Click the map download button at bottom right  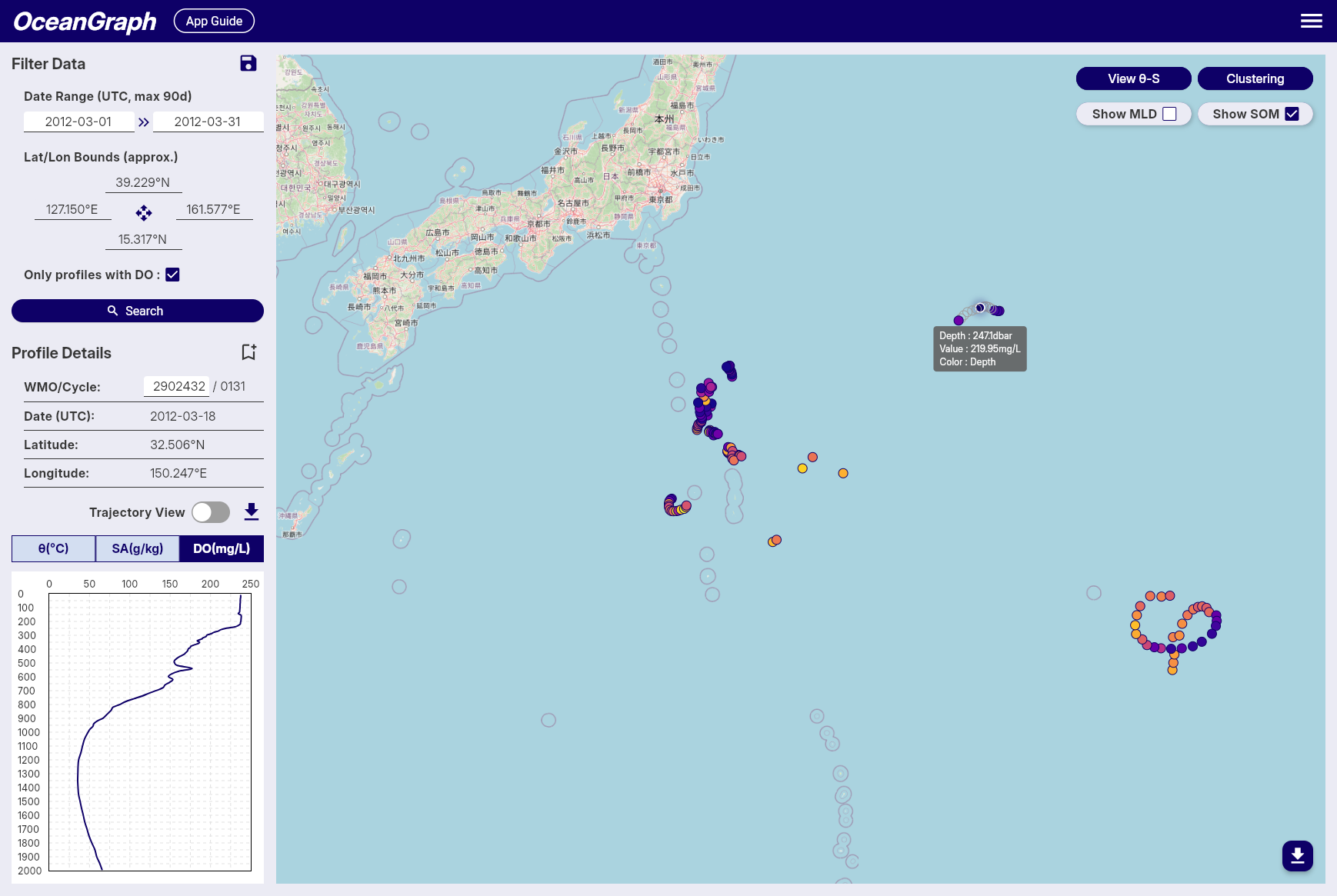coord(1297,855)
